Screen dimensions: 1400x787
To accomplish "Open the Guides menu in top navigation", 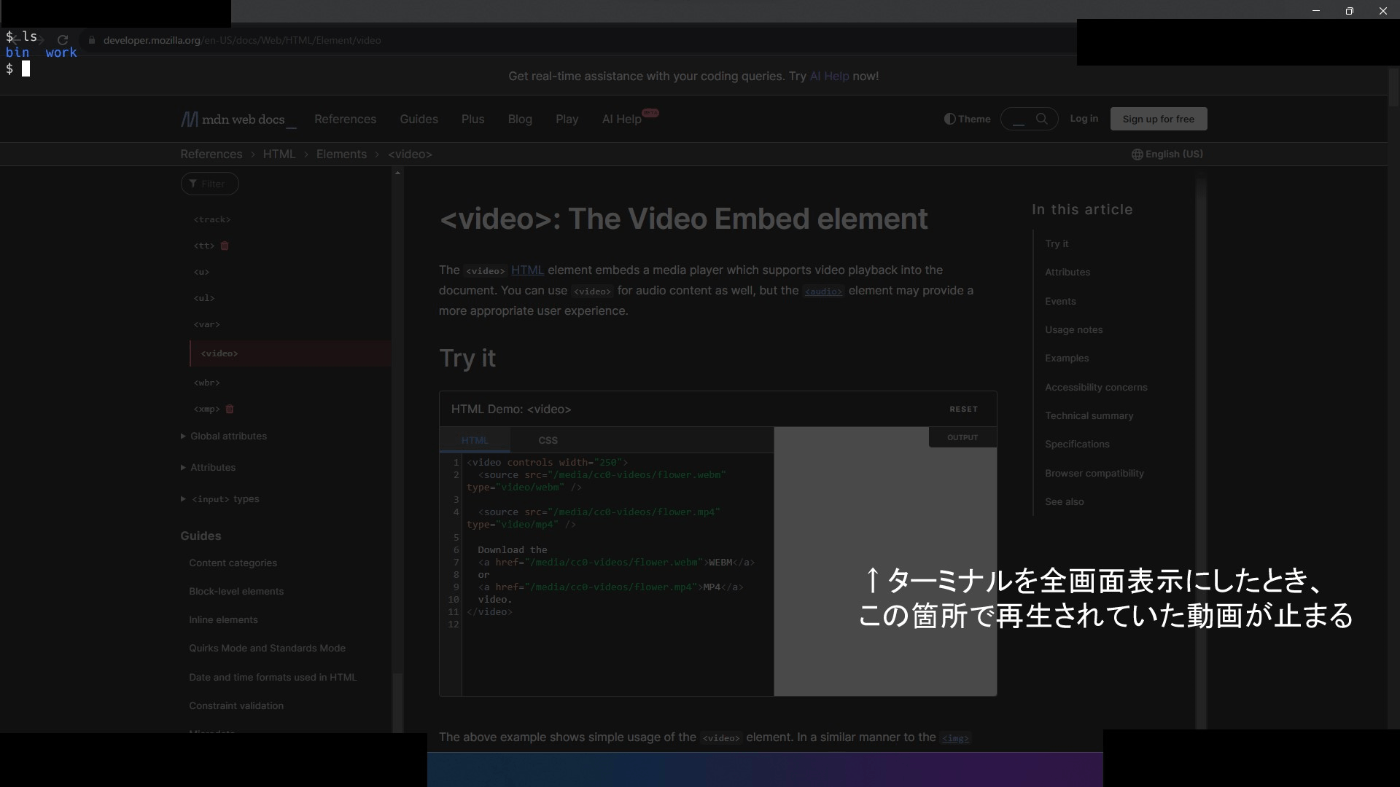I will (419, 119).
